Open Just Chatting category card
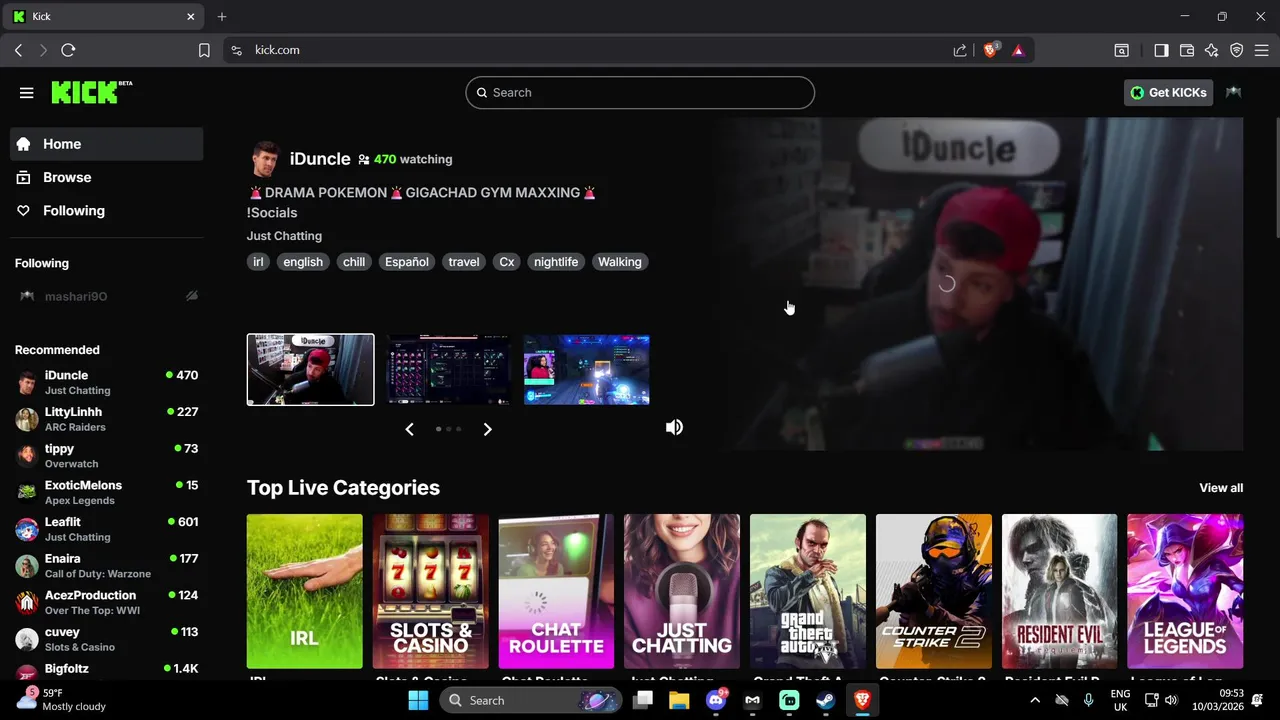Screen dimensions: 1280x720 (682, 591)
